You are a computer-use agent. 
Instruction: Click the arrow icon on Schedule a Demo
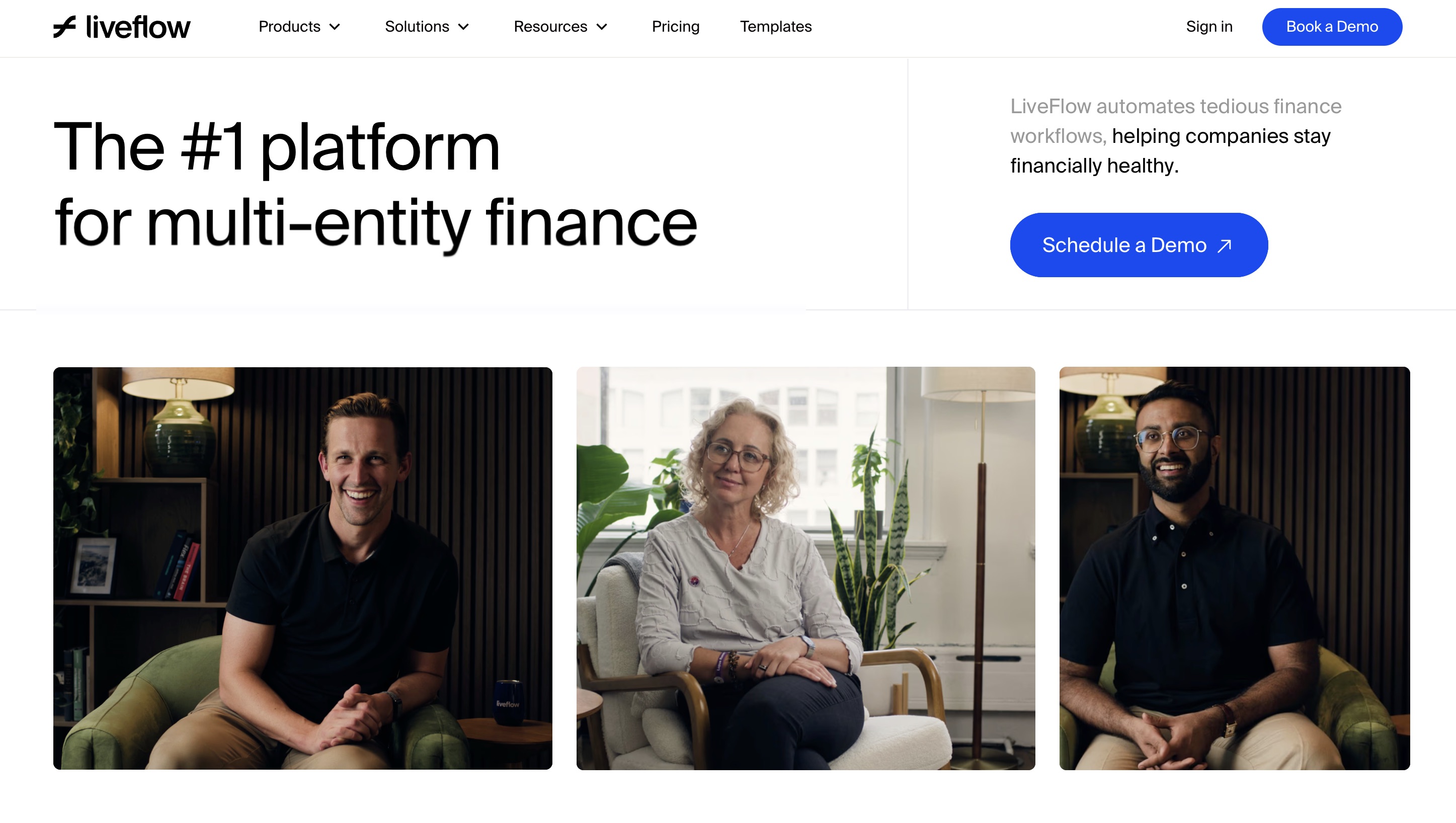(x=1224, y=246)
